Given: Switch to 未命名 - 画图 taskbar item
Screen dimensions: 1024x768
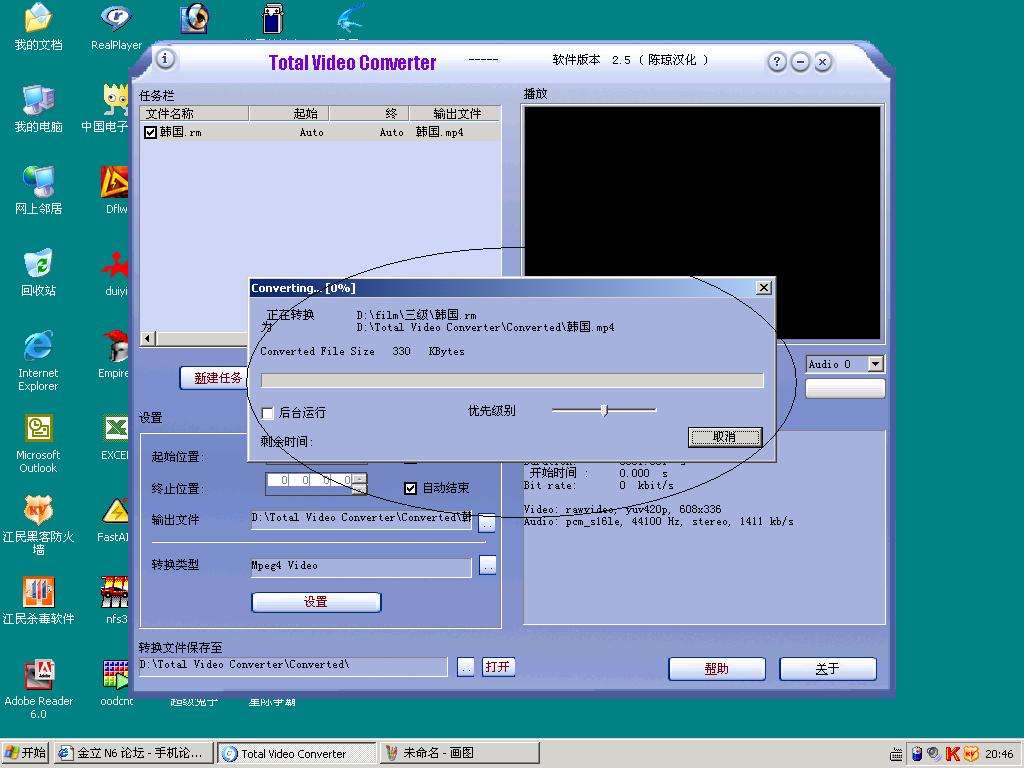Looking at the screenshot, I should pyautogui.click(x=460, y=753).
